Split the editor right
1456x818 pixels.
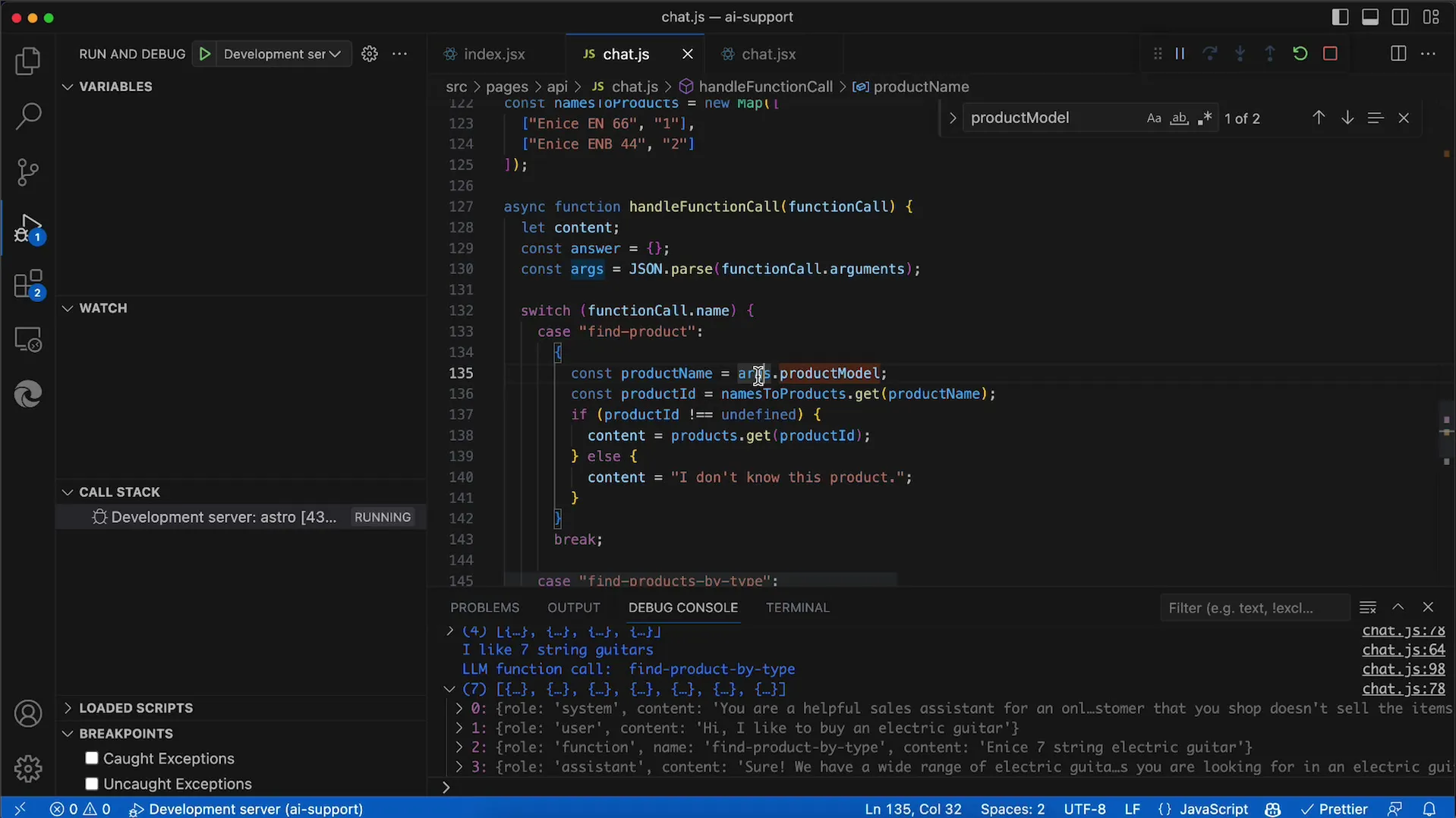pos(1398,54)
